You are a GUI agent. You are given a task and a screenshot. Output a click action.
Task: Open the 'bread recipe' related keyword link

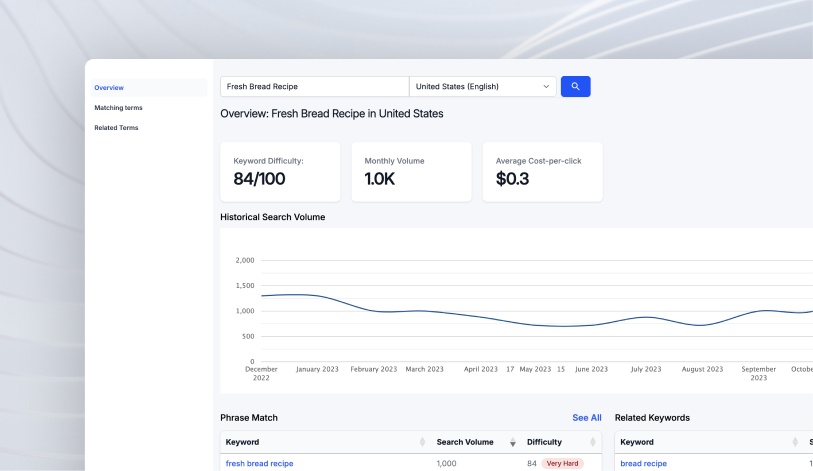coord(643,464)
